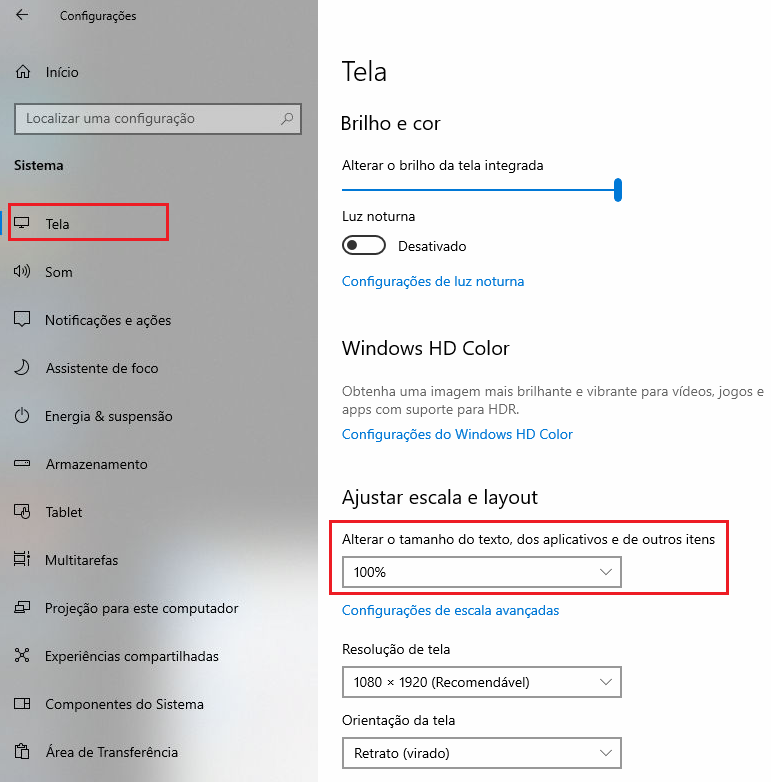Image resolution: width=771 pixels, height=782 pixels.
Task: Click the search magnifier icon
Action: point(288,118)
